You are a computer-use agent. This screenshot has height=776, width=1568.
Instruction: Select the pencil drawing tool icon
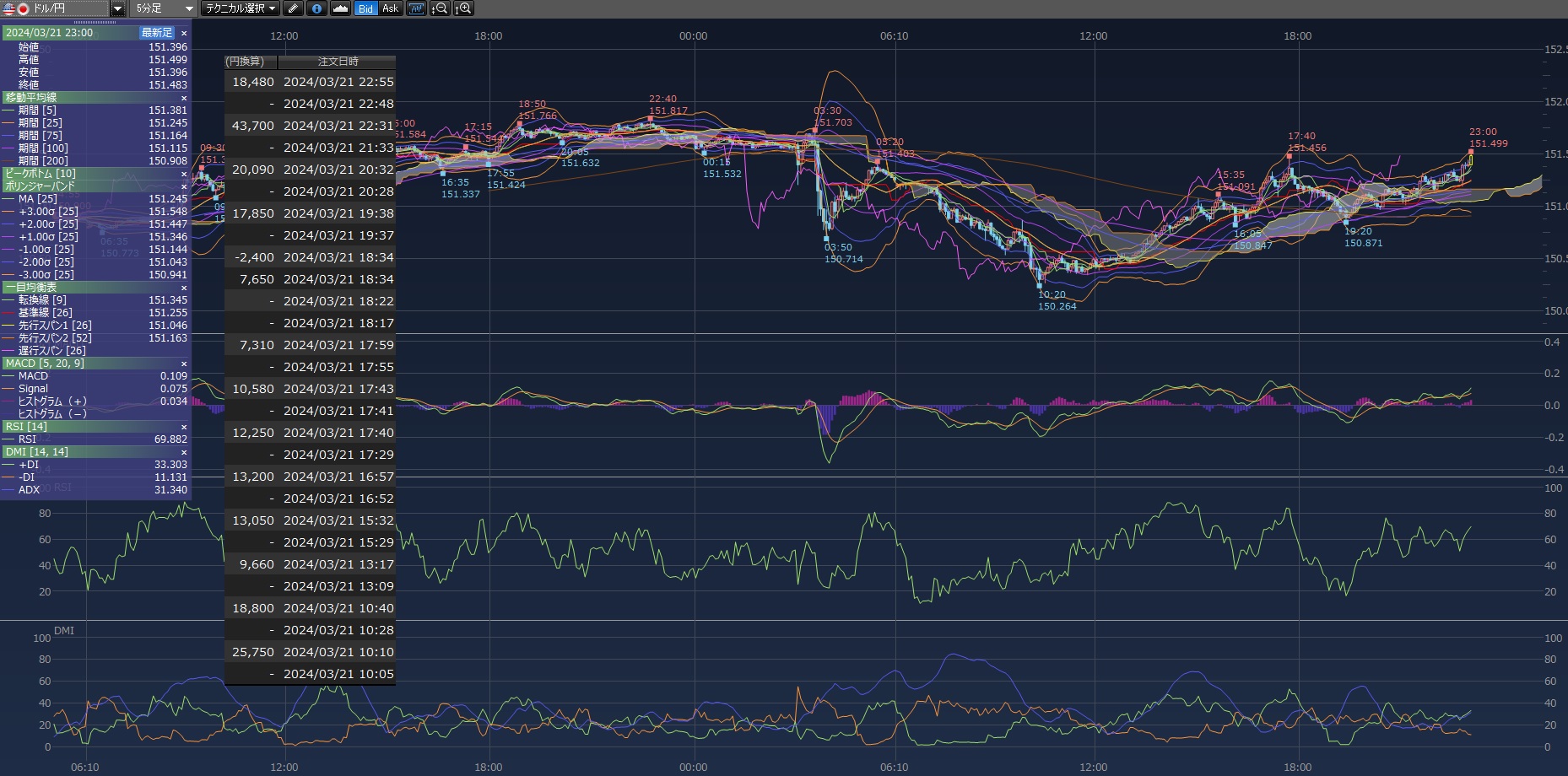pyautogui.click(x=293, y=8)
